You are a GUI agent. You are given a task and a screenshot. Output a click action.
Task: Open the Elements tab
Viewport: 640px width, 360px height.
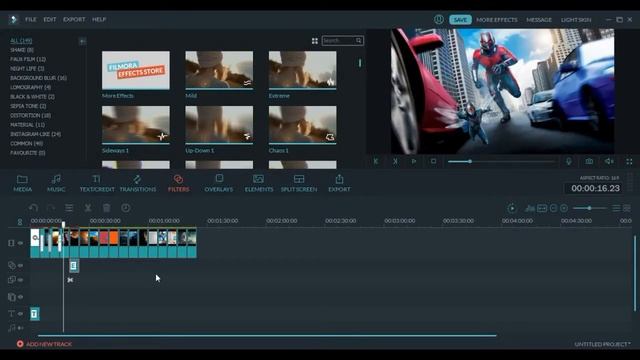coord(259,183)
